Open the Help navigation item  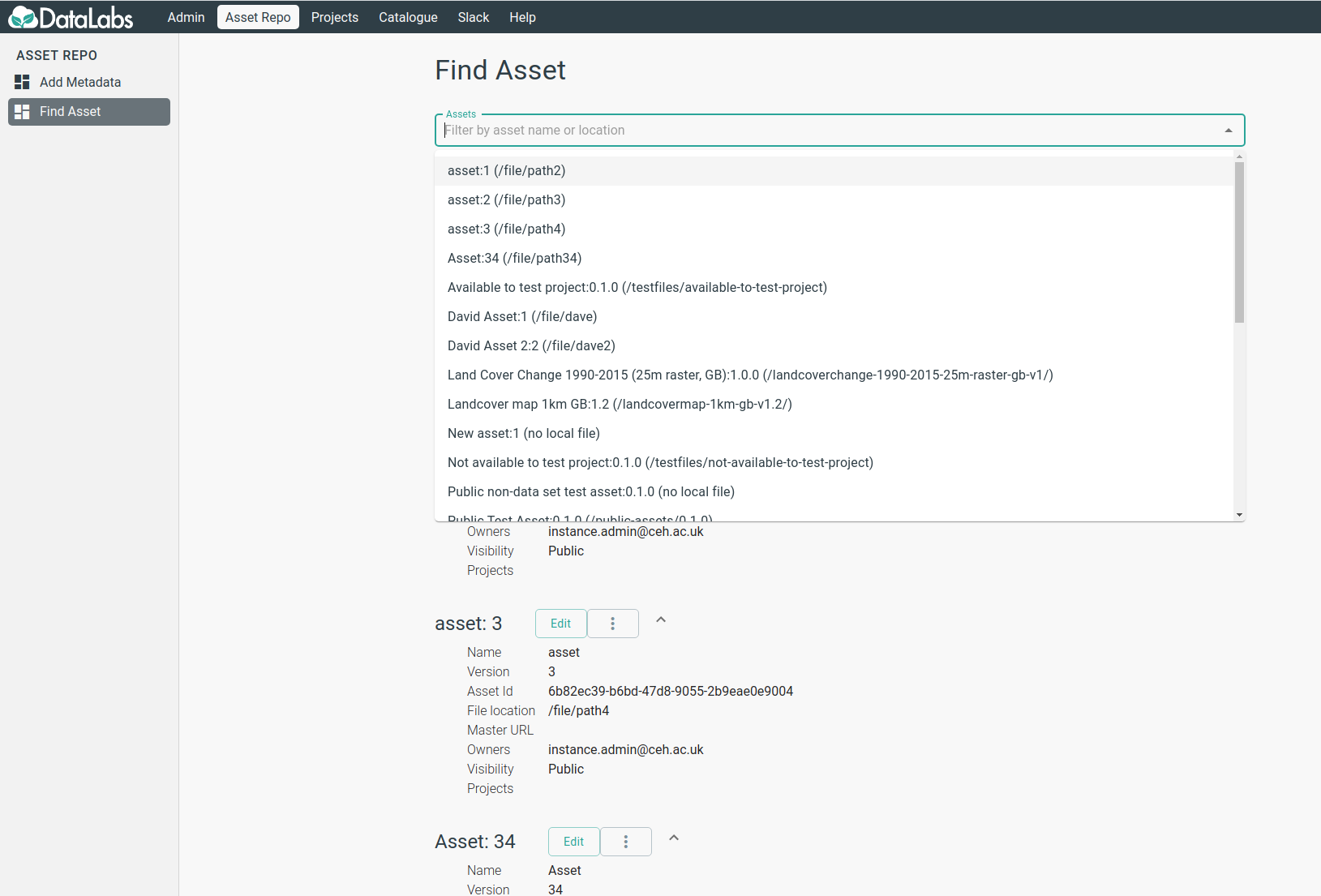point(522,17)
